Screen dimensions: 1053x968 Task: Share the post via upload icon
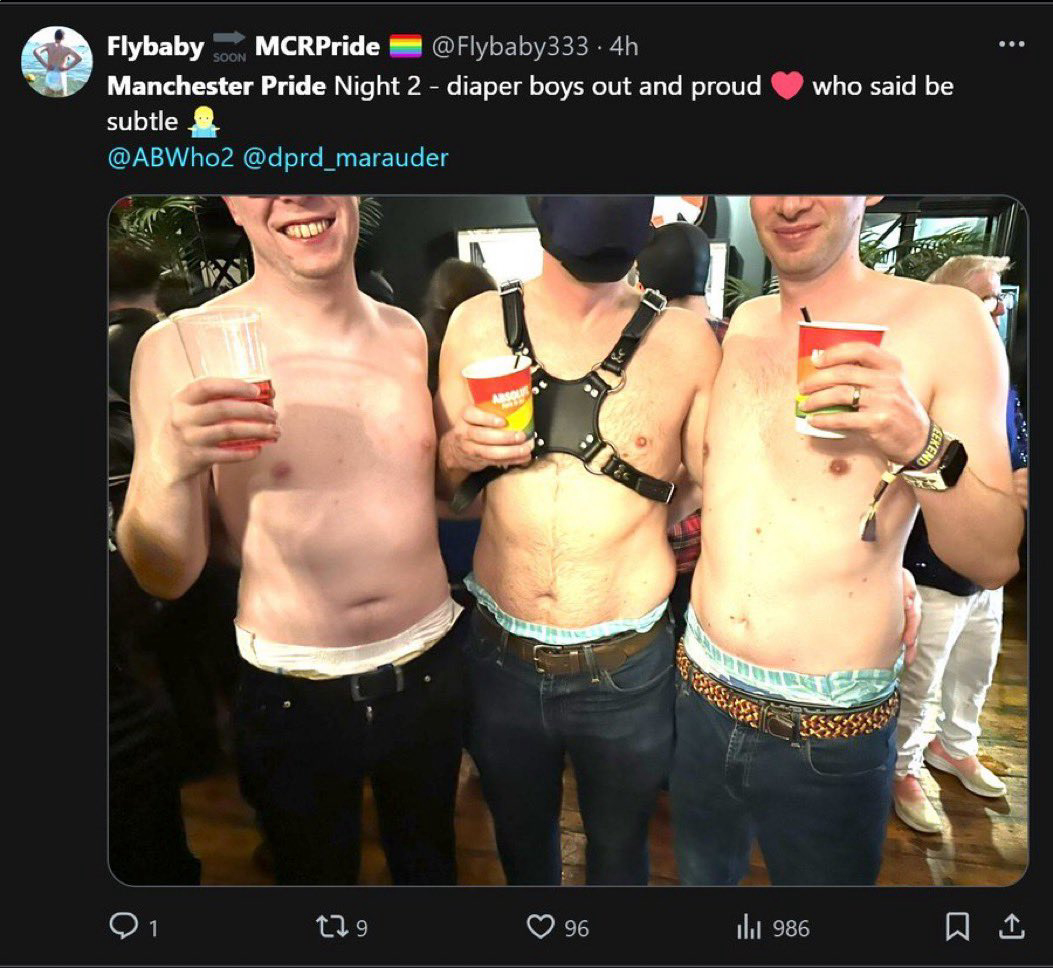[x=1010, y=927]
